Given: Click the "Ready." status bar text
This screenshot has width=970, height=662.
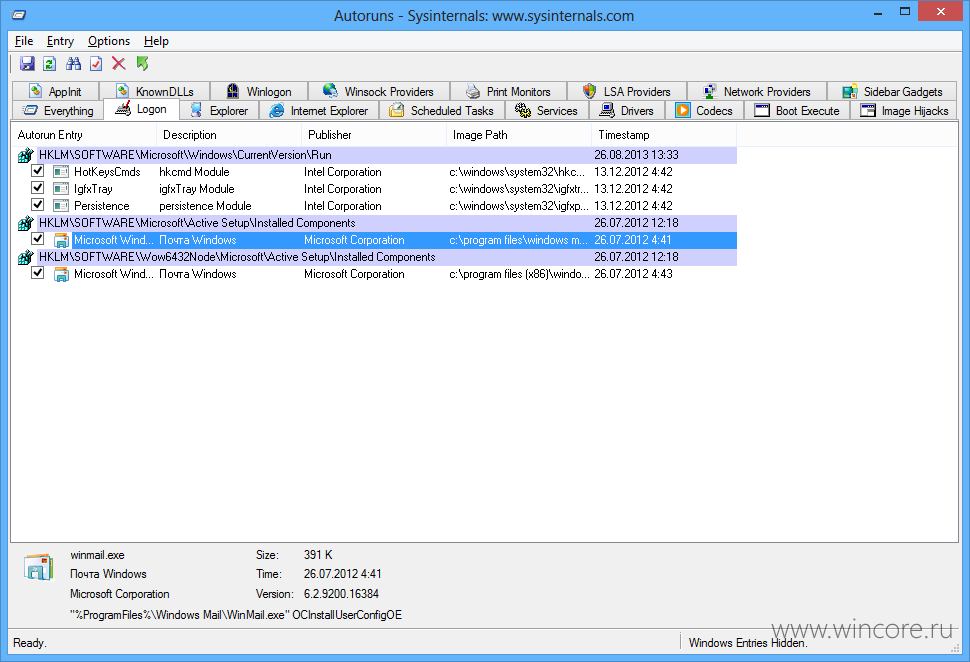Looking at the screenshot, I should click(30, 643).
